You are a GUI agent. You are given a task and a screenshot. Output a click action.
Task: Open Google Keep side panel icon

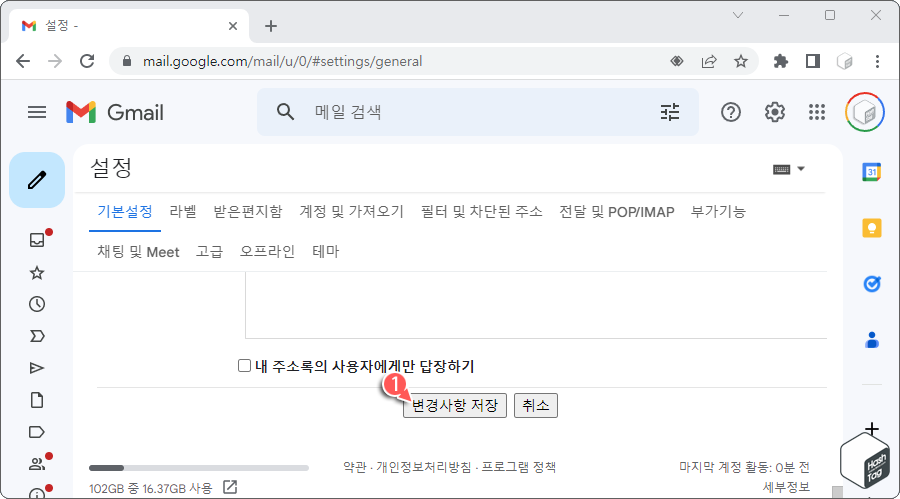(x=872, y=228)
